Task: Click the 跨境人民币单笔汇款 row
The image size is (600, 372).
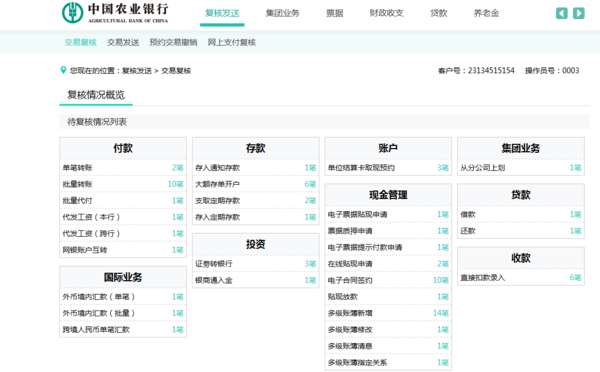Action: coord(123,330)
